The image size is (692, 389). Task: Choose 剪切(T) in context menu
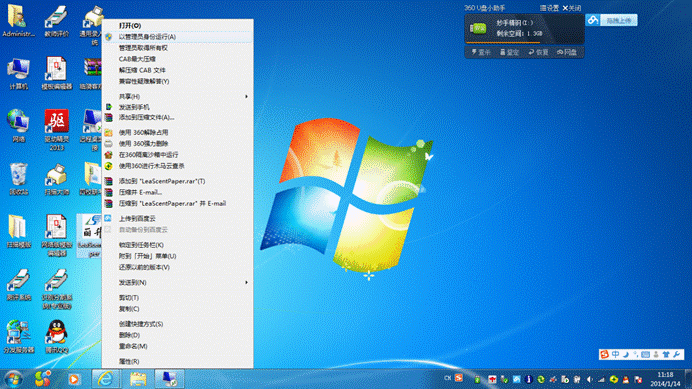pyautogui.click(x=178, y=298)
